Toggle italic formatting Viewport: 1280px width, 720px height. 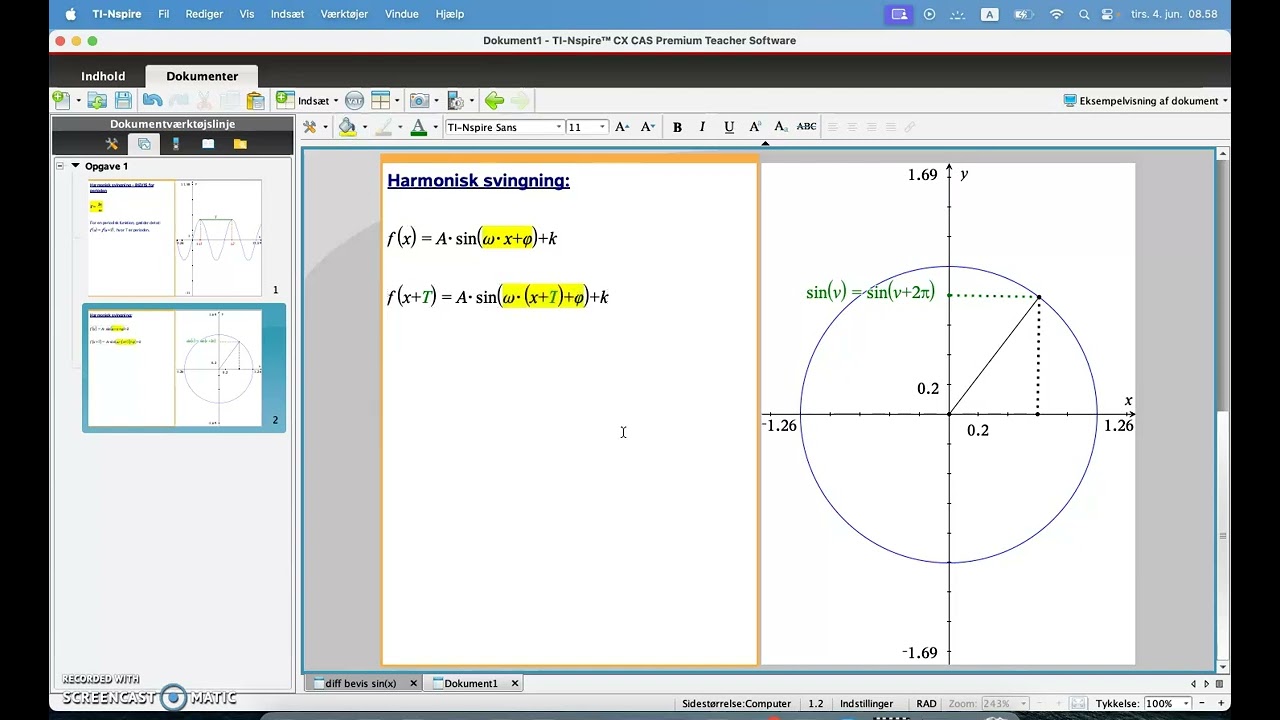[702, 127]
